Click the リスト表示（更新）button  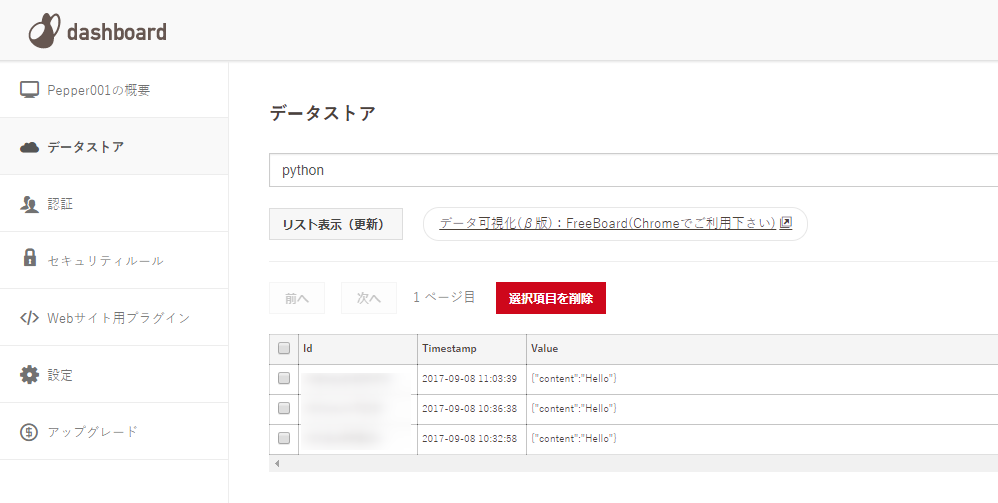tap(336, 224)
